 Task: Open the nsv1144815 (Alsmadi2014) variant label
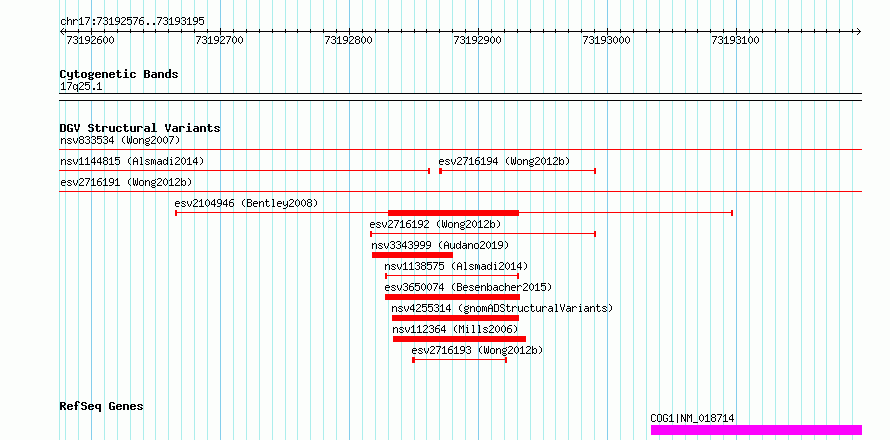[132, 161]
